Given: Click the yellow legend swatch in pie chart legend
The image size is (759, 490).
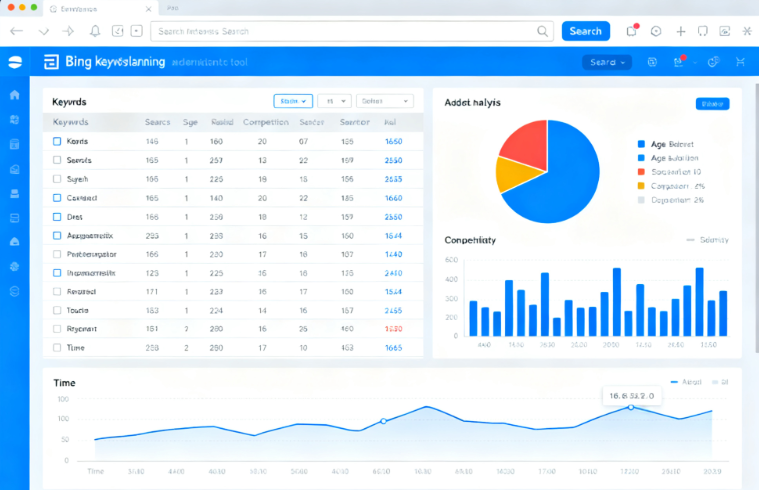Looking at the screenshot, I should 641,186.
